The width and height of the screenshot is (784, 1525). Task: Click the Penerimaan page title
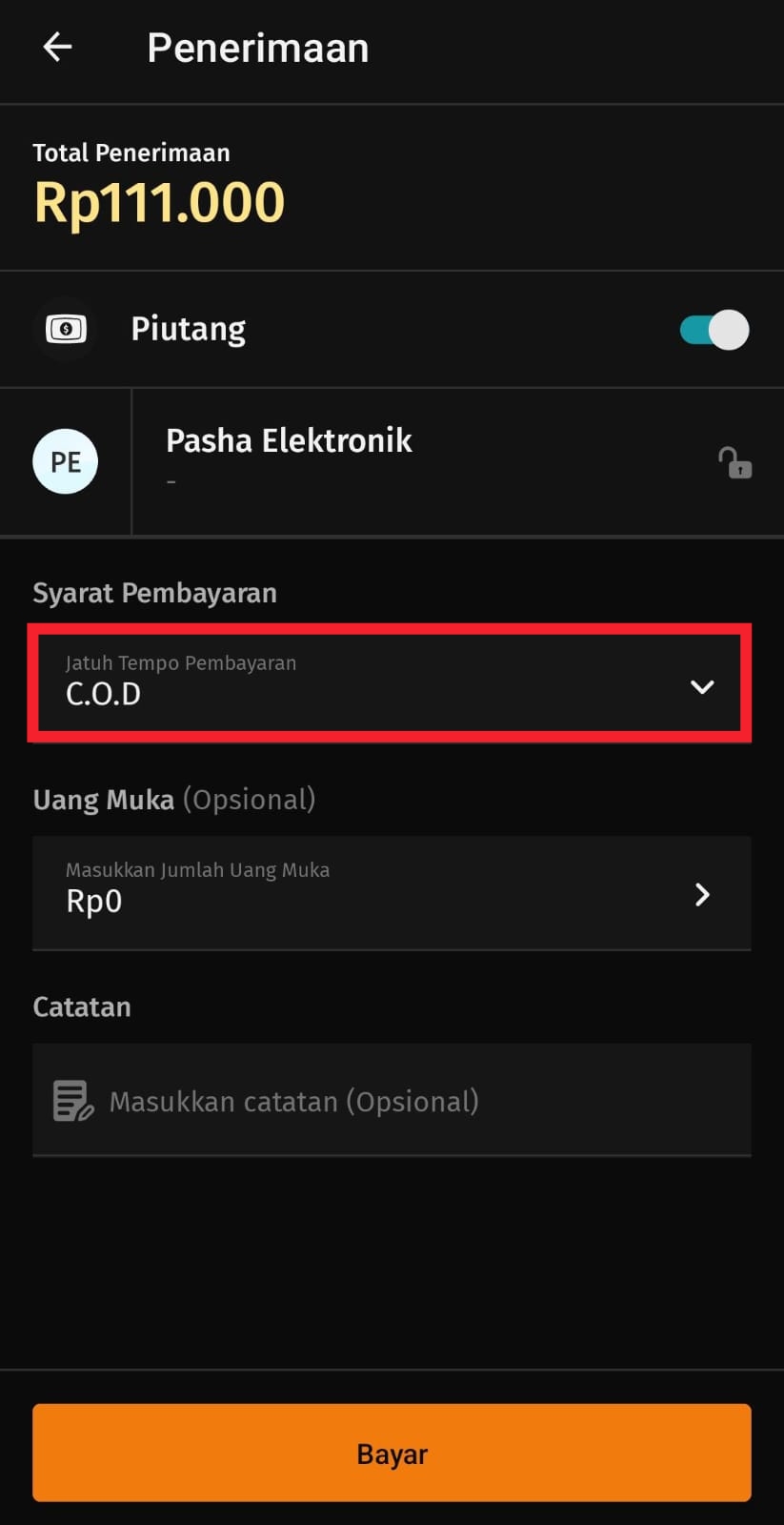click(257, 48)
